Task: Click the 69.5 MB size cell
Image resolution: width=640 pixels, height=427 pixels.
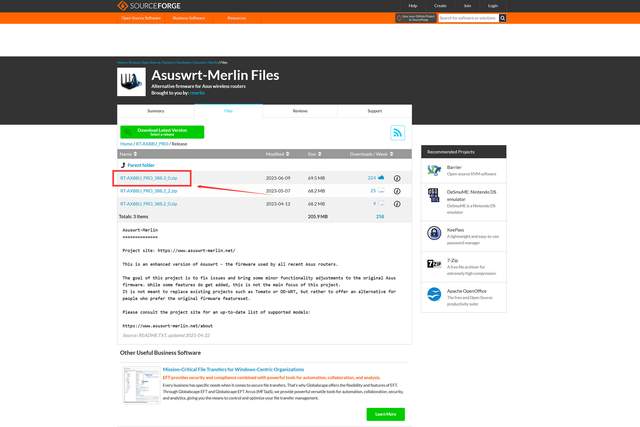Action: click(316, 178)
